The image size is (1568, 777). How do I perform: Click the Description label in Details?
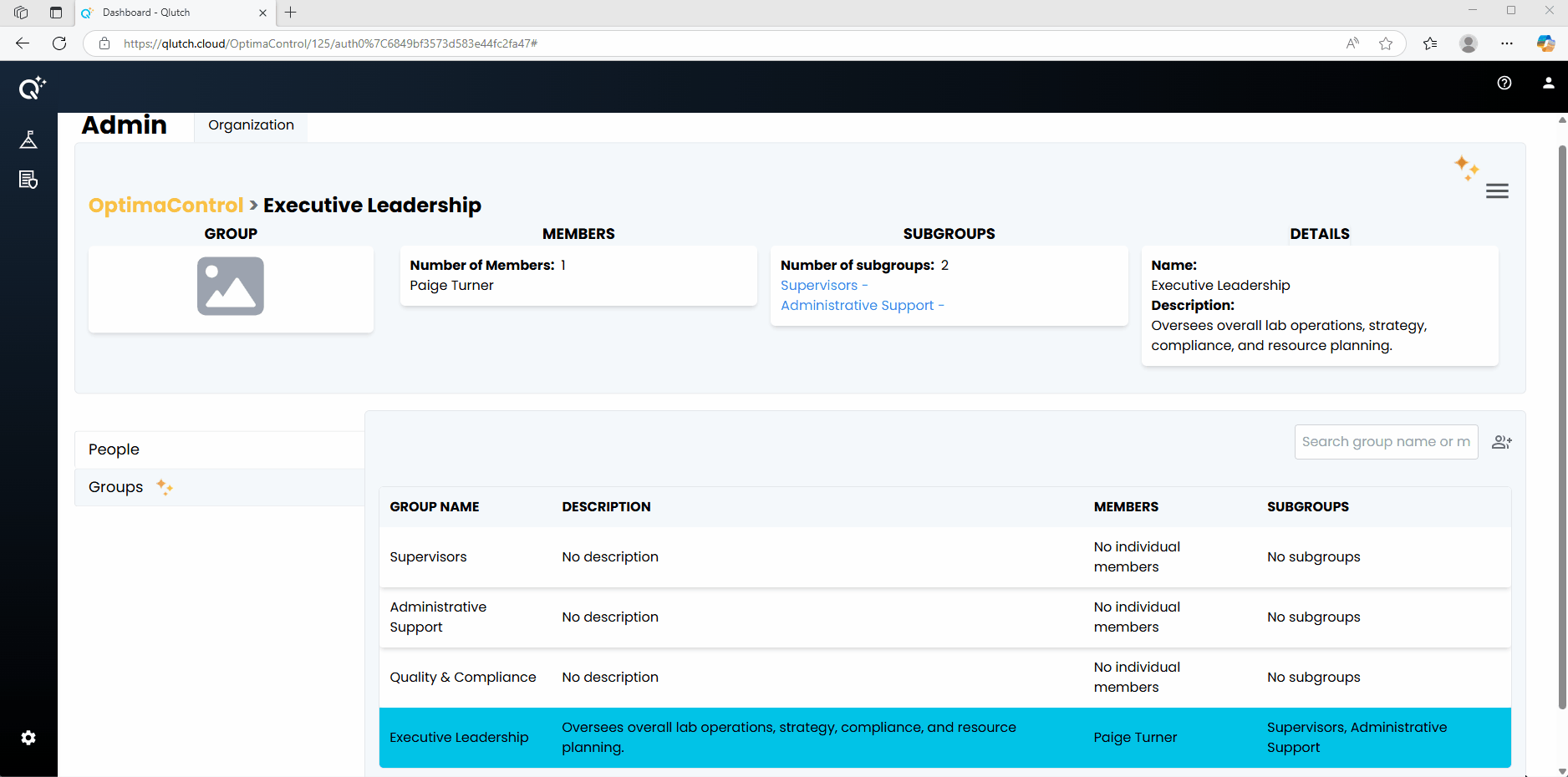pos(1193,306)
